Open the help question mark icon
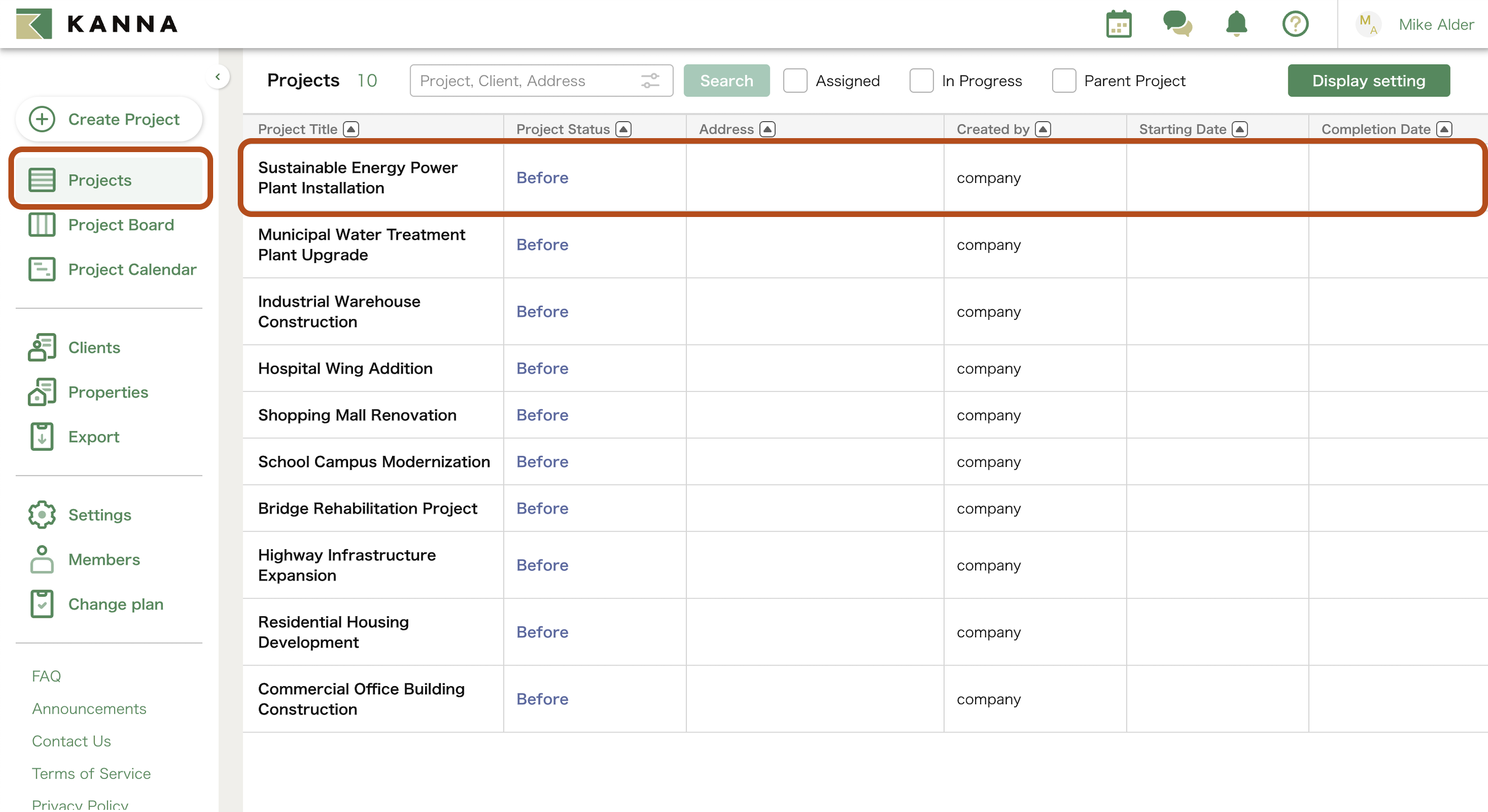 pyautogui.click(x=1295, y=24)
